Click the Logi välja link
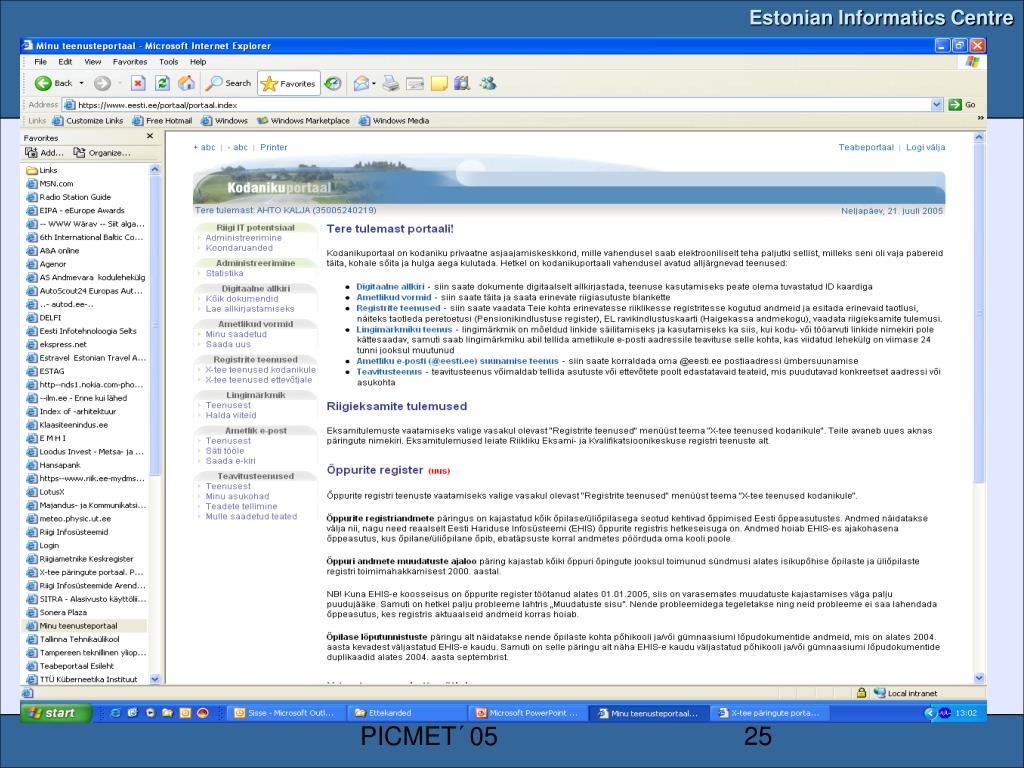Screen dimensions: 1024x768 [x=925, y=147]
